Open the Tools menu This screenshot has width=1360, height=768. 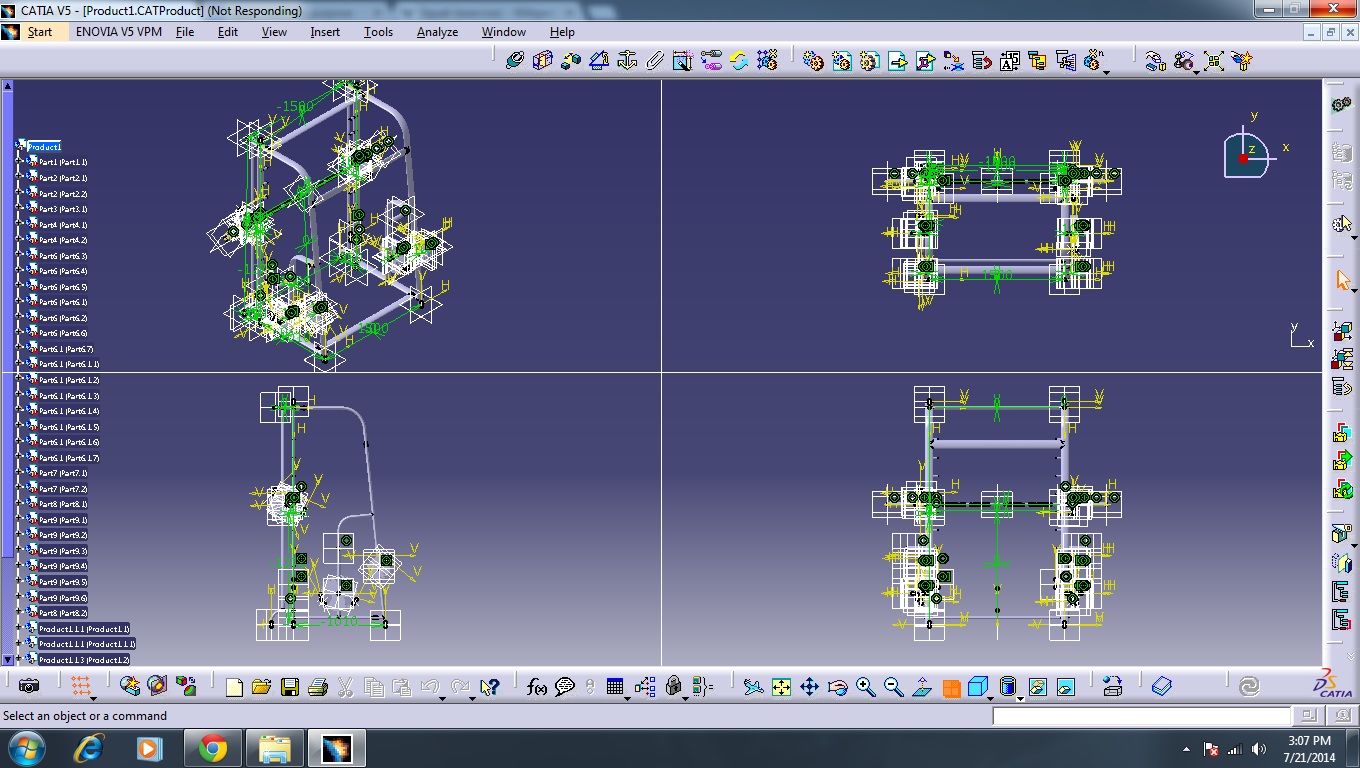378,32
